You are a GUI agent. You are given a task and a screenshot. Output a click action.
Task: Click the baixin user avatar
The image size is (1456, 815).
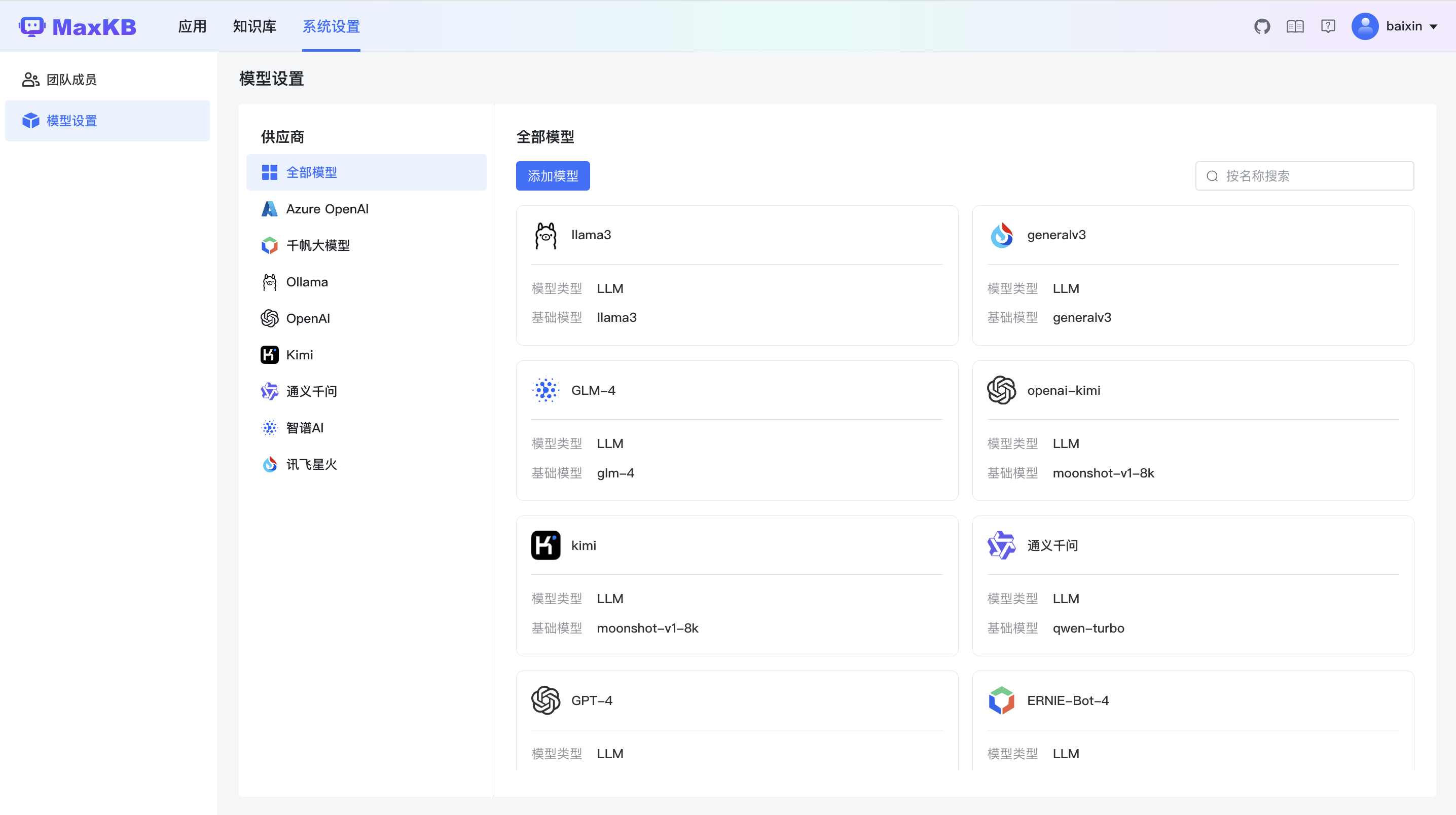(1364, 26)
